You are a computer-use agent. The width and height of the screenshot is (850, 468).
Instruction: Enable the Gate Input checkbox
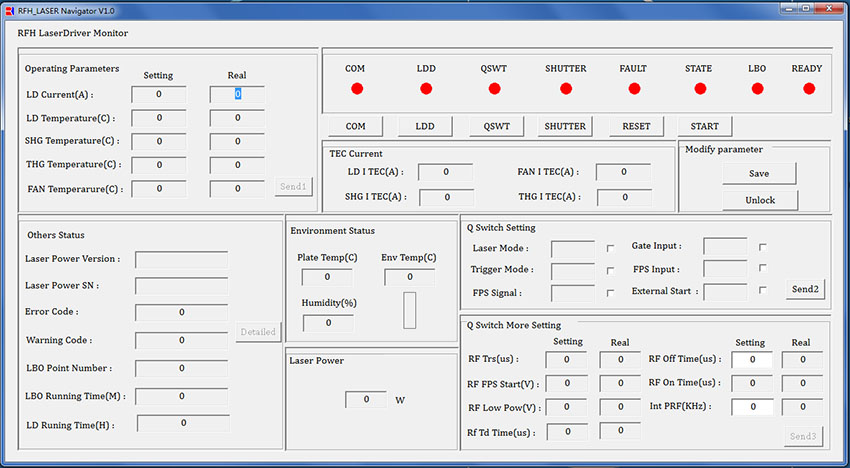tap(763, 247)
